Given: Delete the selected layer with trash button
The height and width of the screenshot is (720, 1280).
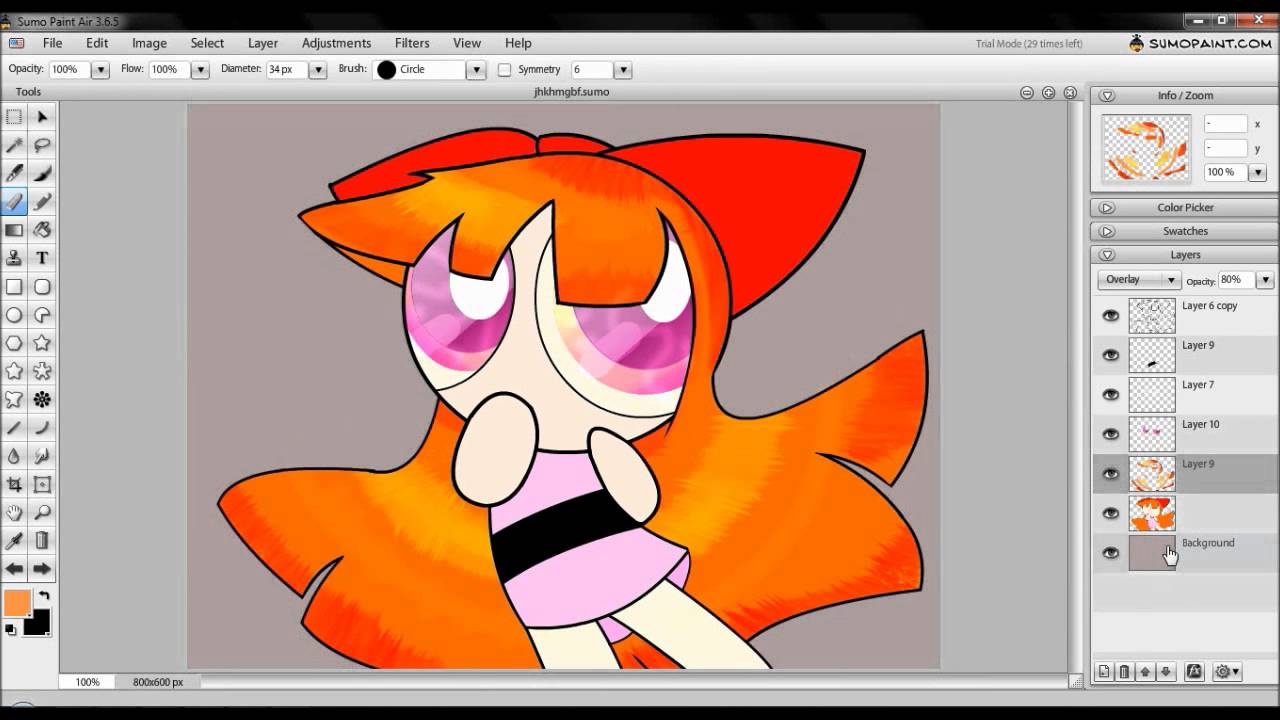Looking at the screenshot, I should point(1124,672).
